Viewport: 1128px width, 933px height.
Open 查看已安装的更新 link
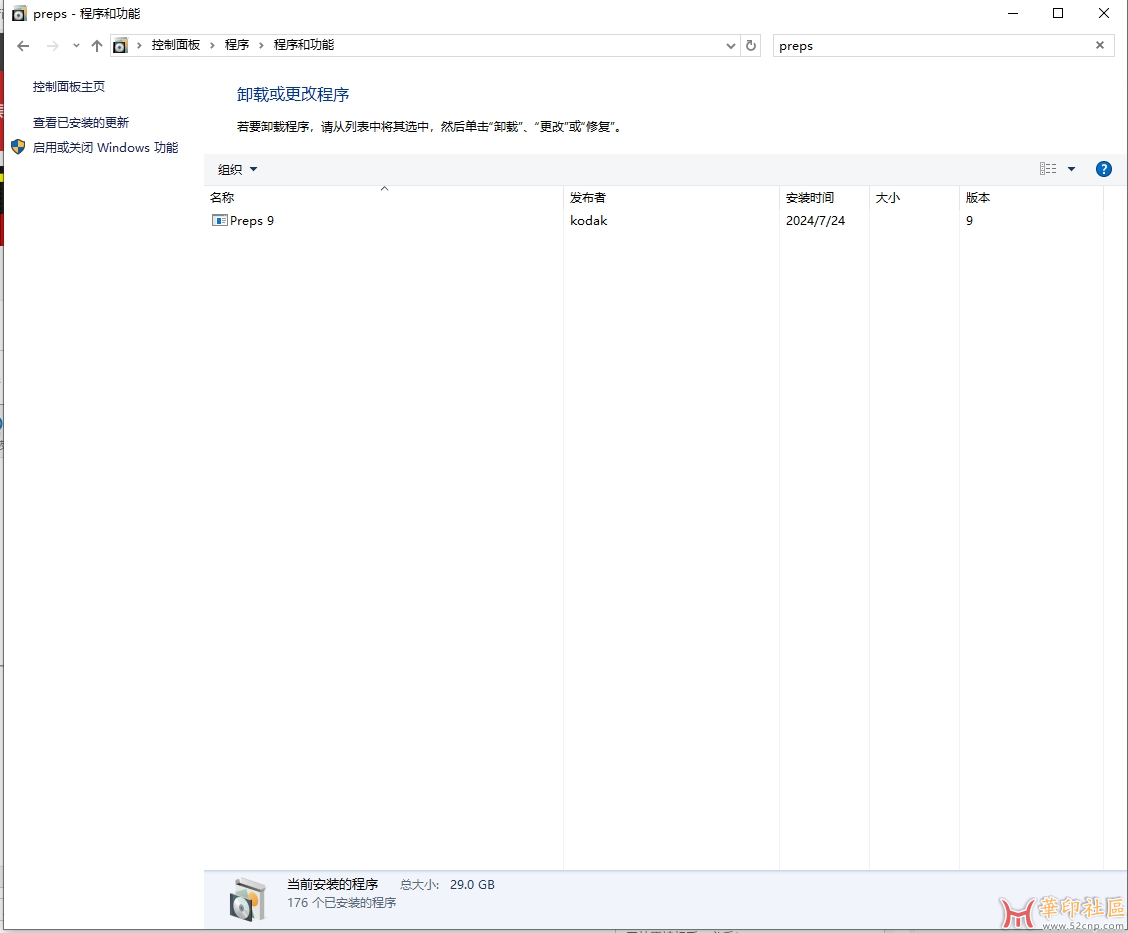(81, 122)
